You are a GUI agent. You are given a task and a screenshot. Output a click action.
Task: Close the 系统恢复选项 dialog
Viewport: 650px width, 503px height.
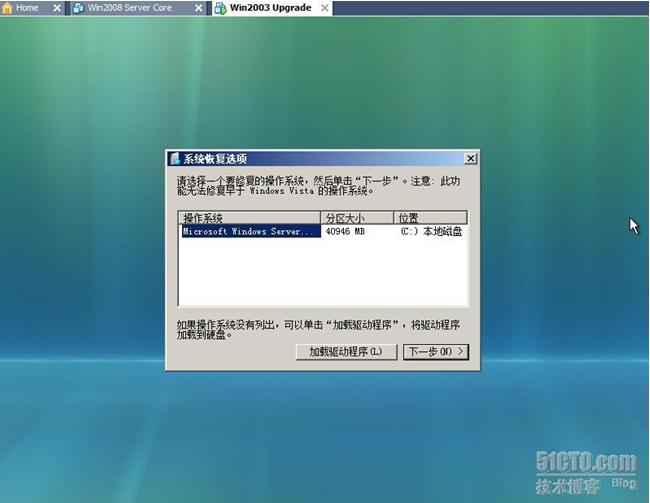point(470,158)
